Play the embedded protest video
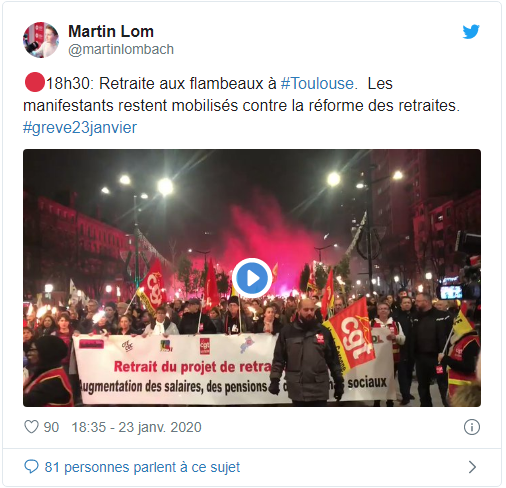Viewport: 506px width, 488px height. pyautogui.click(x=252, y=278)
